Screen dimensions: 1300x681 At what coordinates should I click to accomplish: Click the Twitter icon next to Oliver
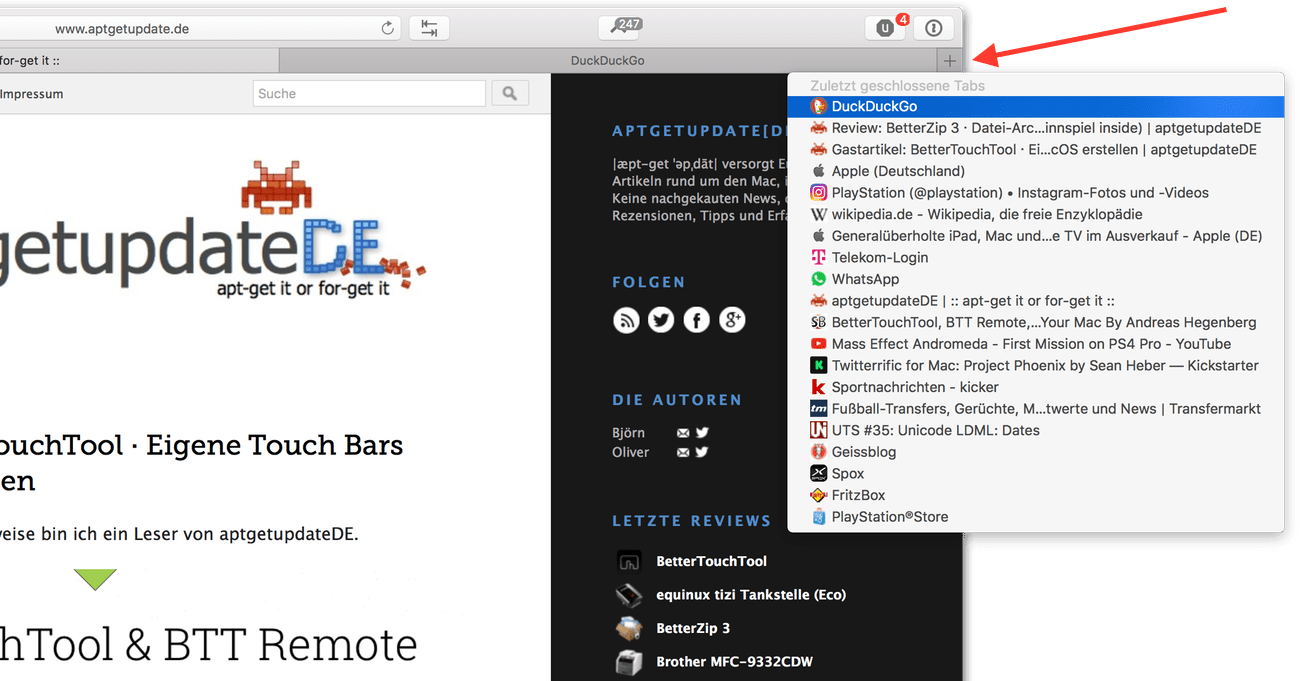point(702,452)
